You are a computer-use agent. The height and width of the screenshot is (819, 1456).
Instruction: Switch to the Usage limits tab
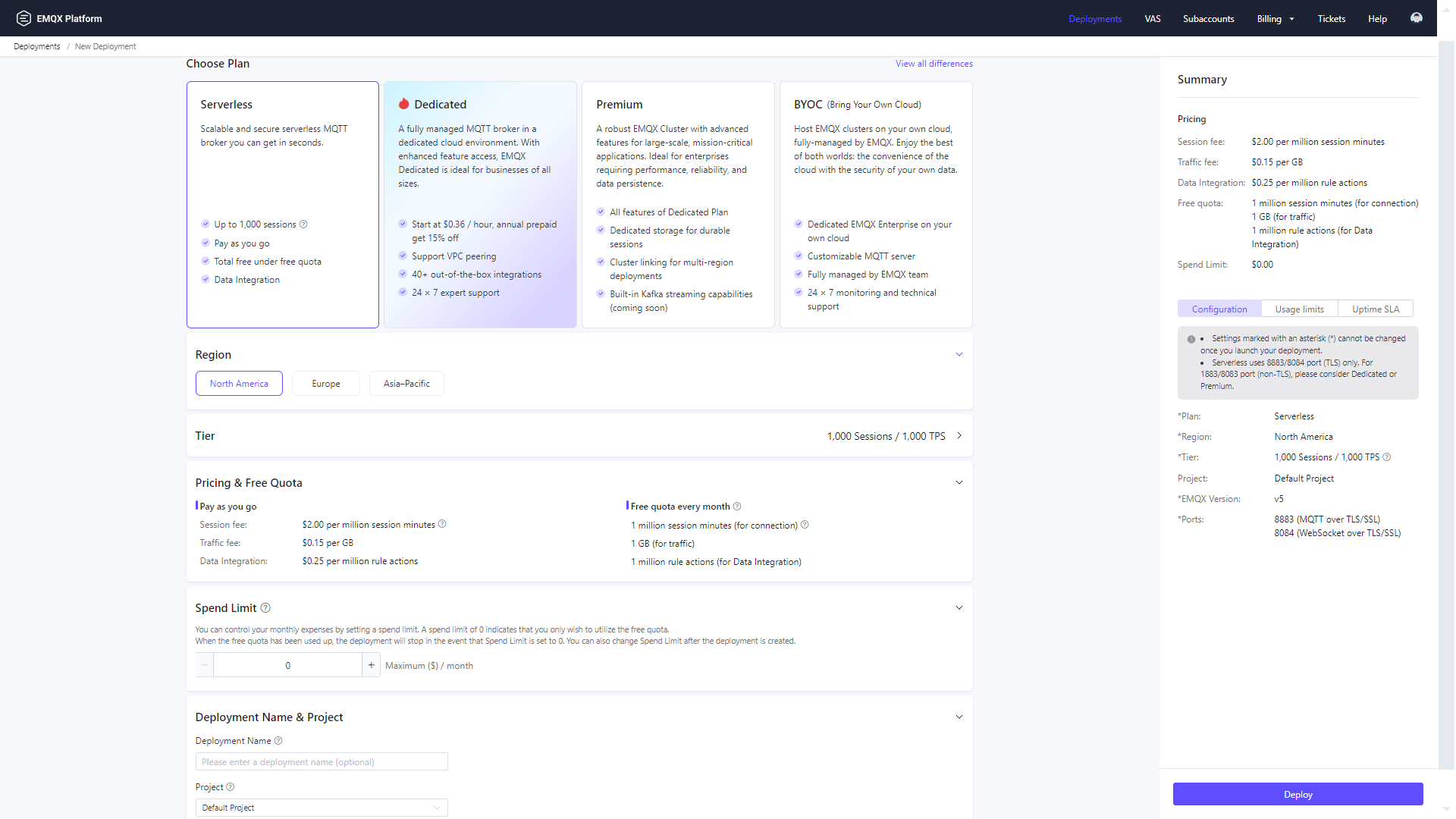1299,309
